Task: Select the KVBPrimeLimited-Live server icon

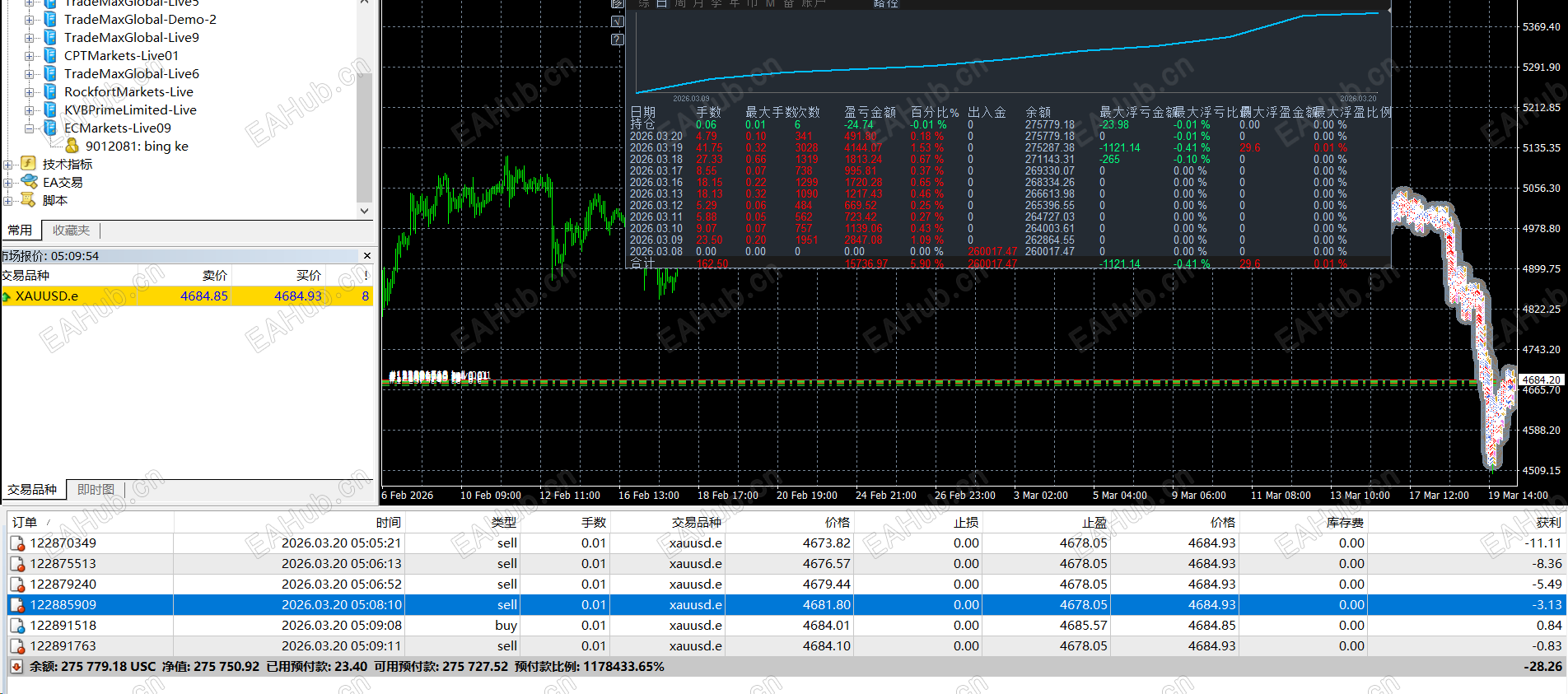Action: click(50, 109)
